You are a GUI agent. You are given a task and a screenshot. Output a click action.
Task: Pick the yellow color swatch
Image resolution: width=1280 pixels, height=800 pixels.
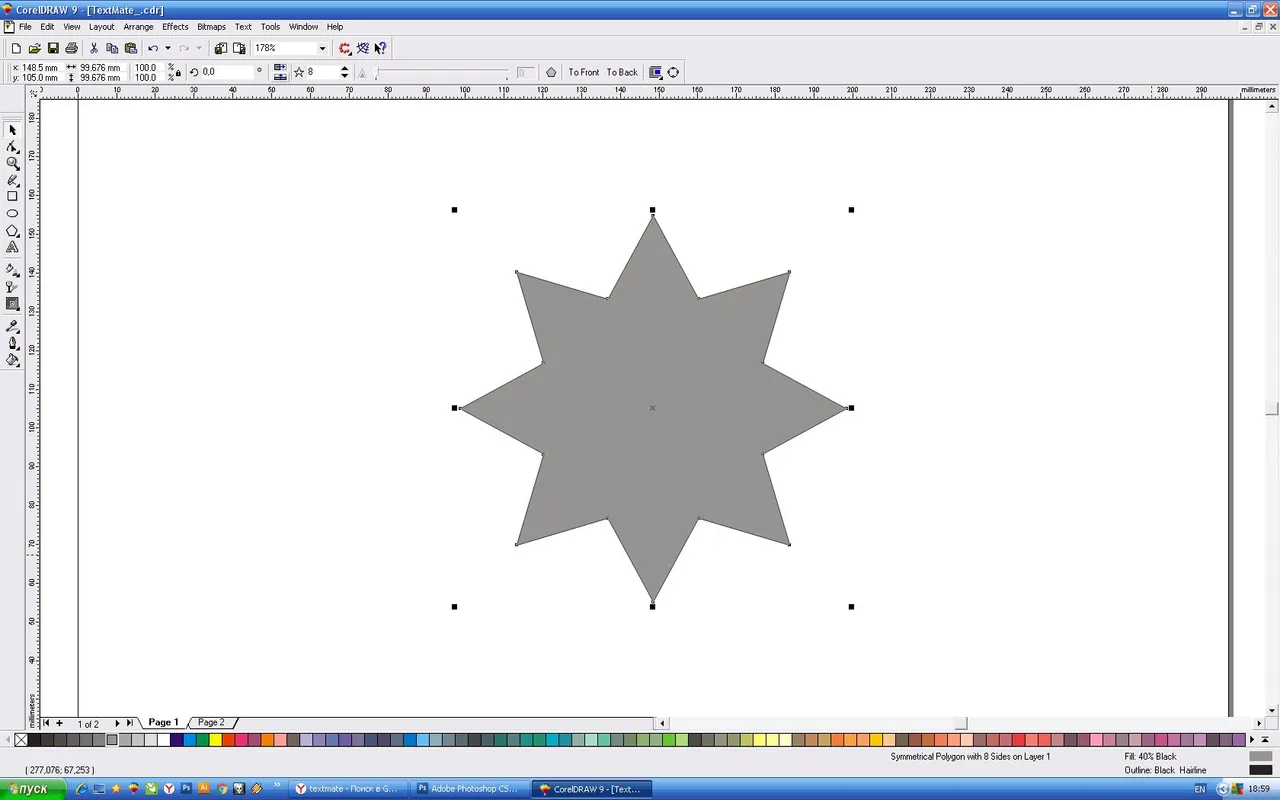point(215,740)
